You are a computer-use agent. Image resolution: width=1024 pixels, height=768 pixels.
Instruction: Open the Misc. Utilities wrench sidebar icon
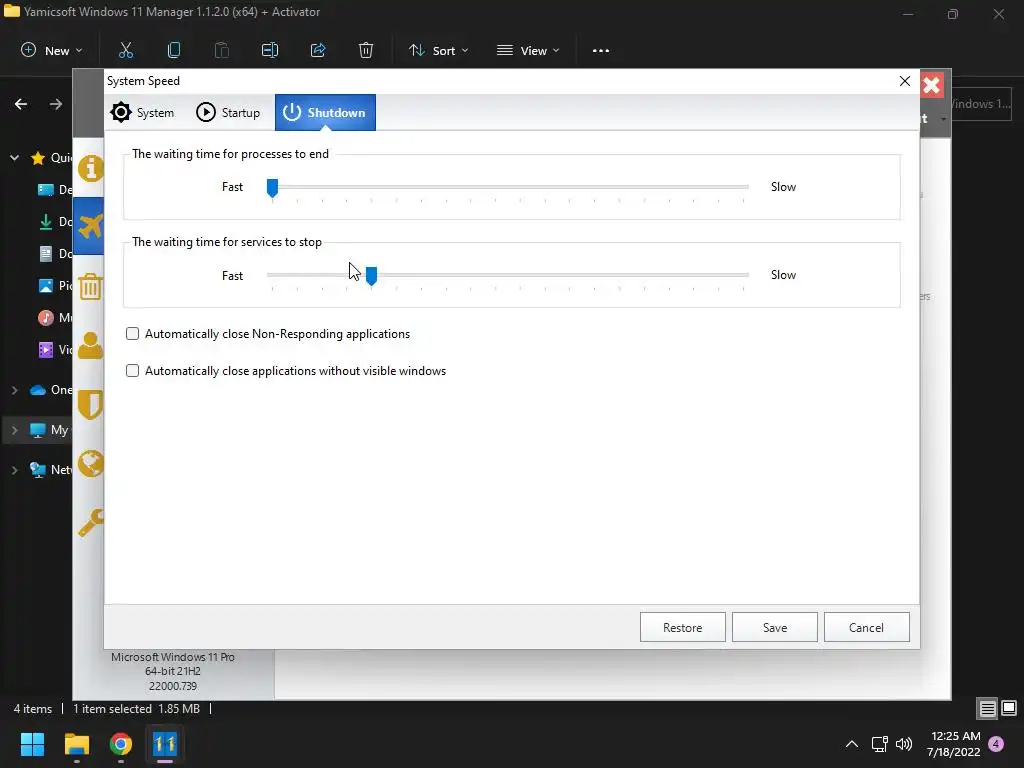90,522
